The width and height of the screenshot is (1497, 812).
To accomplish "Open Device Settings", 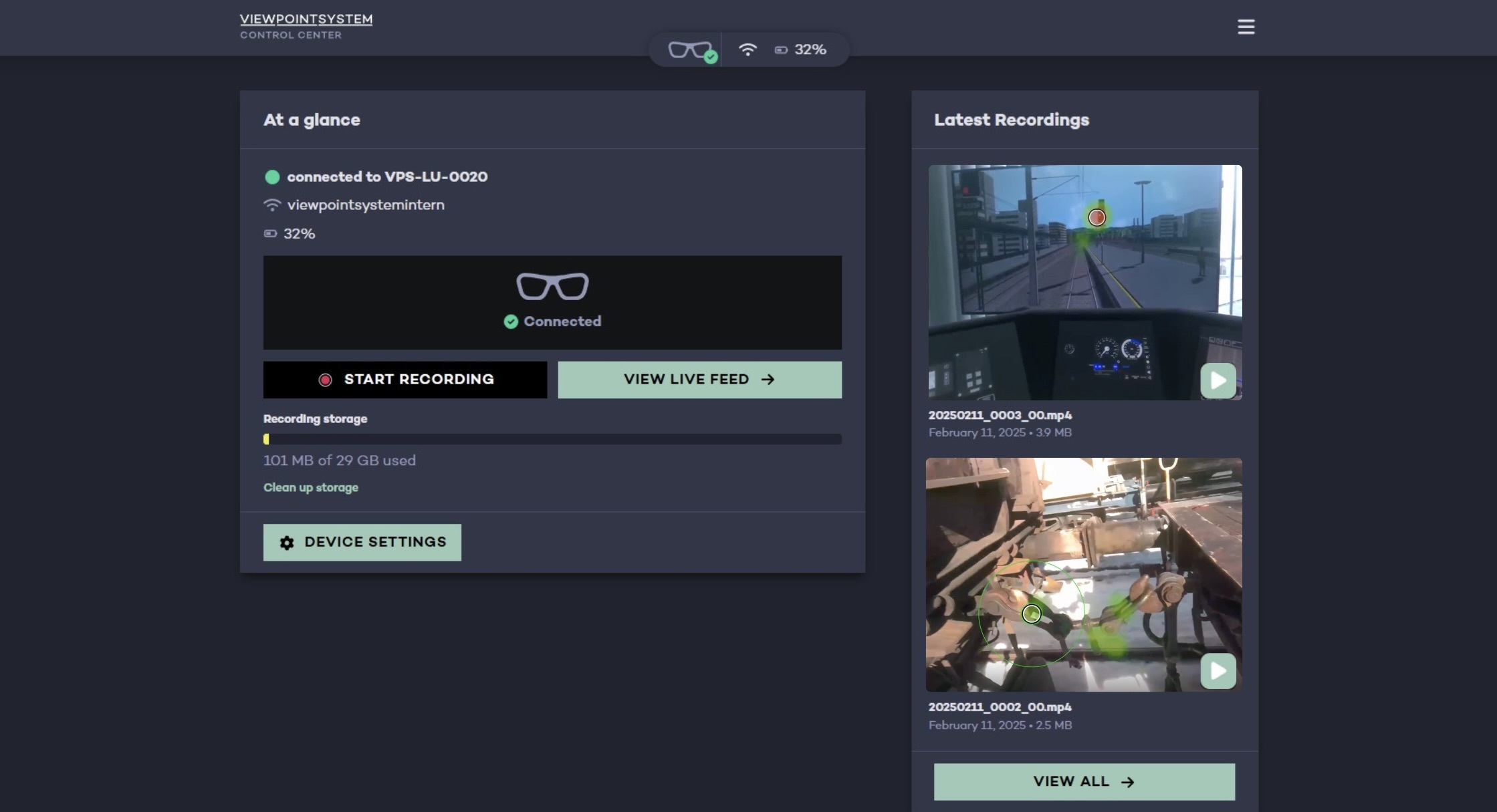I will 362,542.
